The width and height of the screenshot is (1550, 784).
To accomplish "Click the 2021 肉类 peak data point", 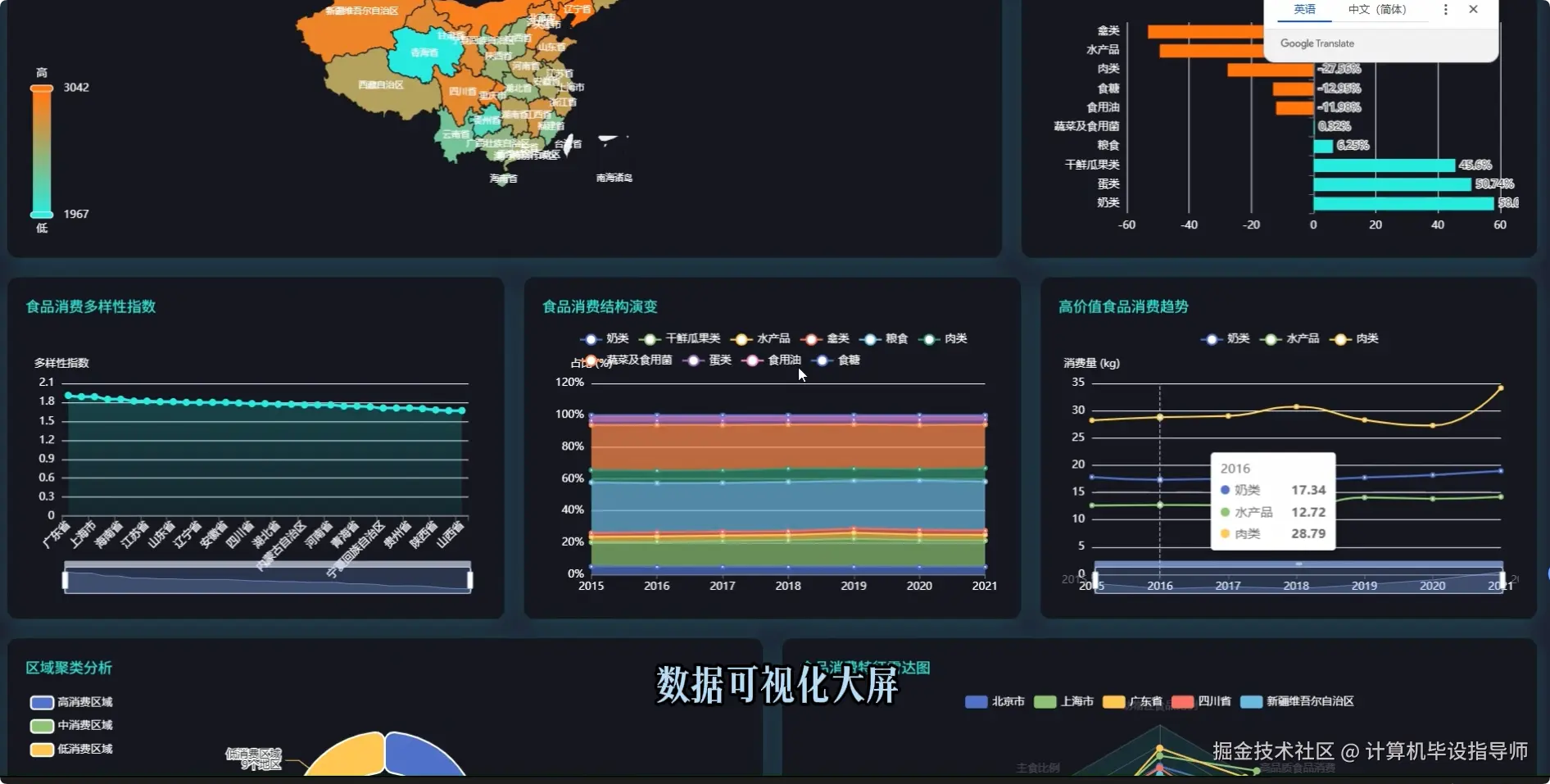I will click(1501, 387).
